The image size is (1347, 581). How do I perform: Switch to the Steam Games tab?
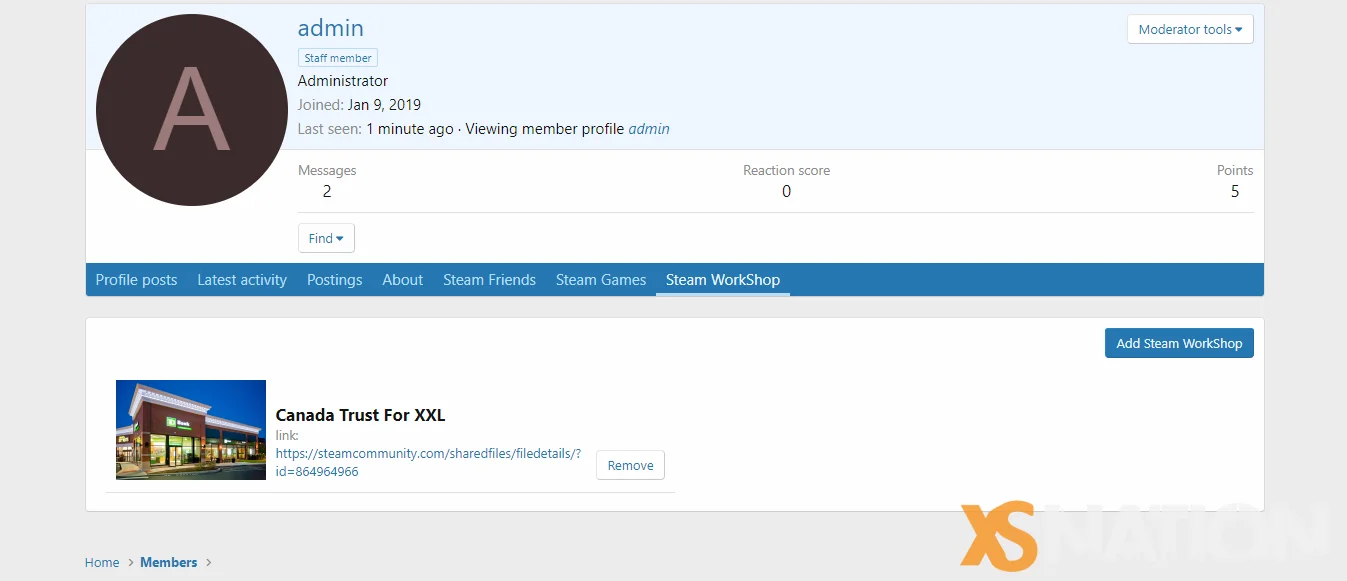(601, 280)
